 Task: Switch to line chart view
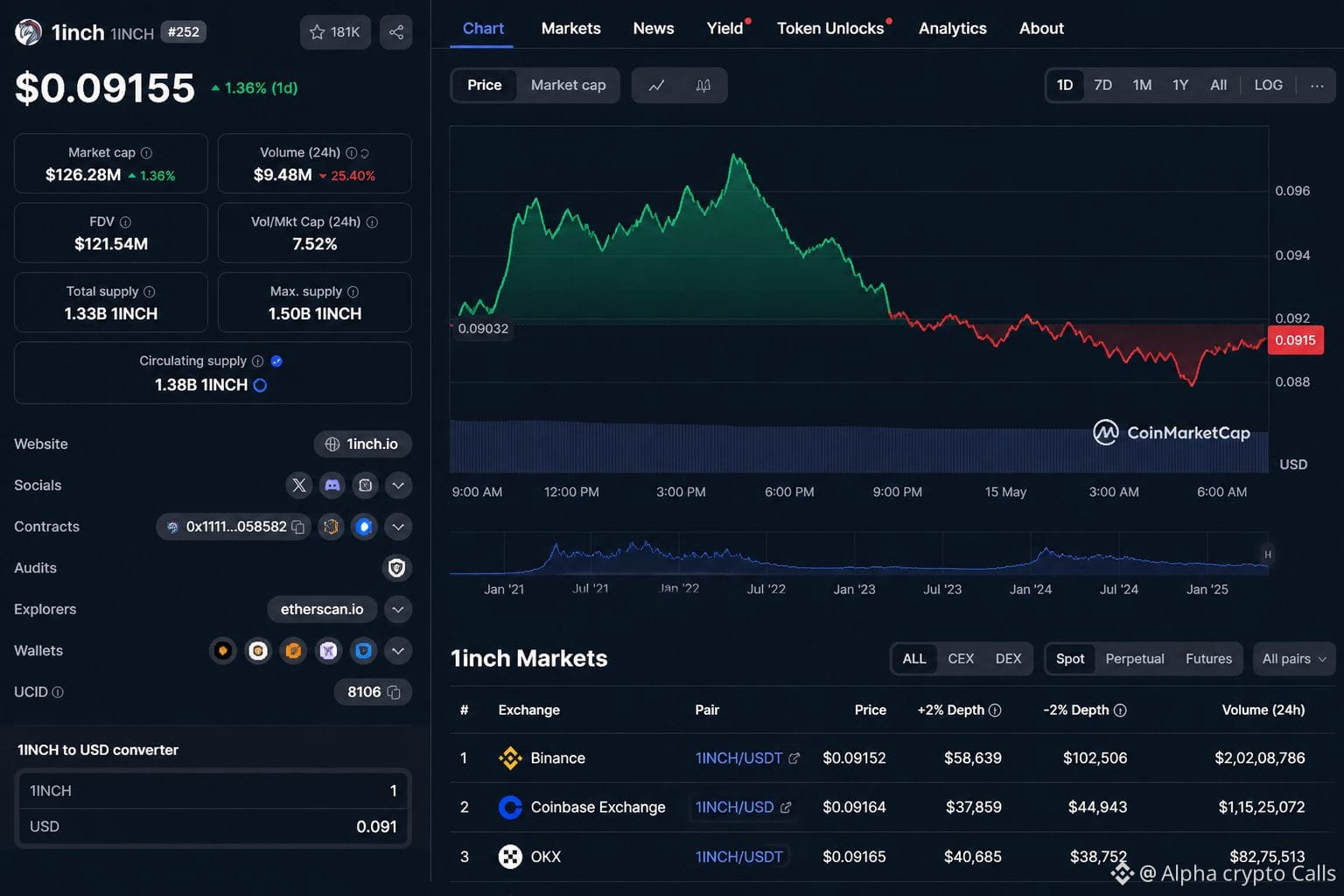(x=656, y=86)
